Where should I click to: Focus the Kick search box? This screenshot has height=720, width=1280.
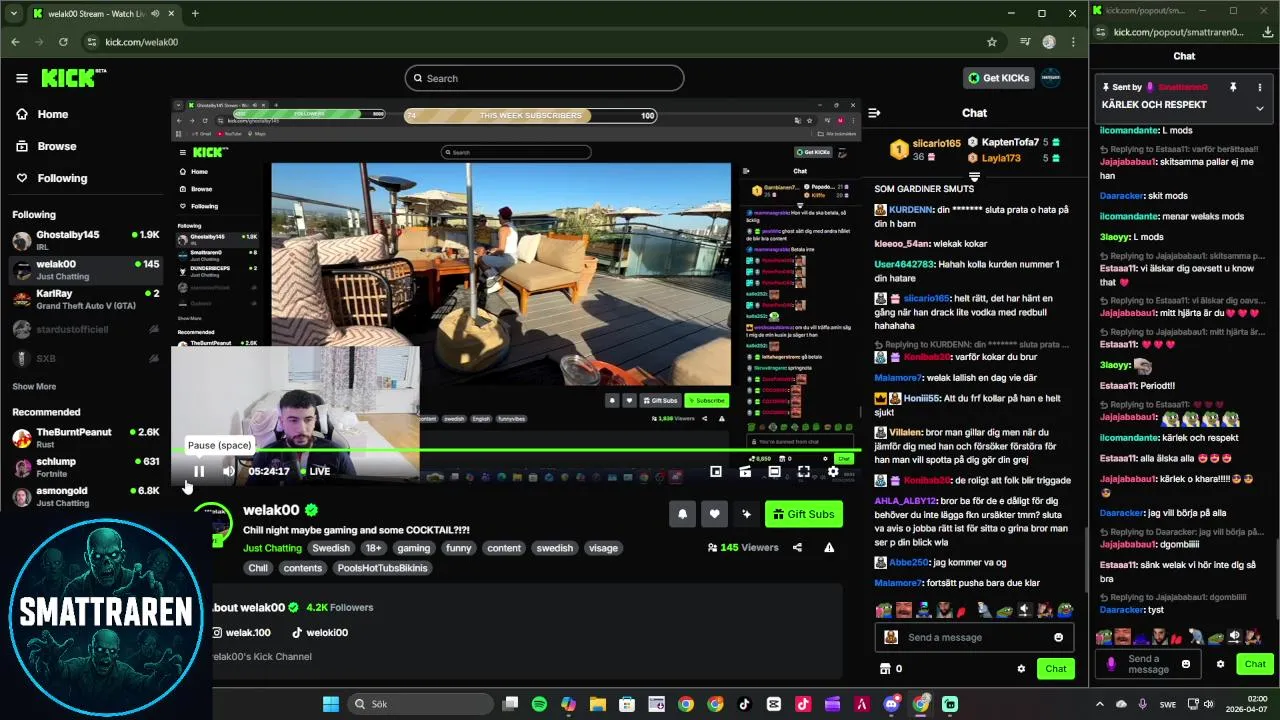coord(544,78)
